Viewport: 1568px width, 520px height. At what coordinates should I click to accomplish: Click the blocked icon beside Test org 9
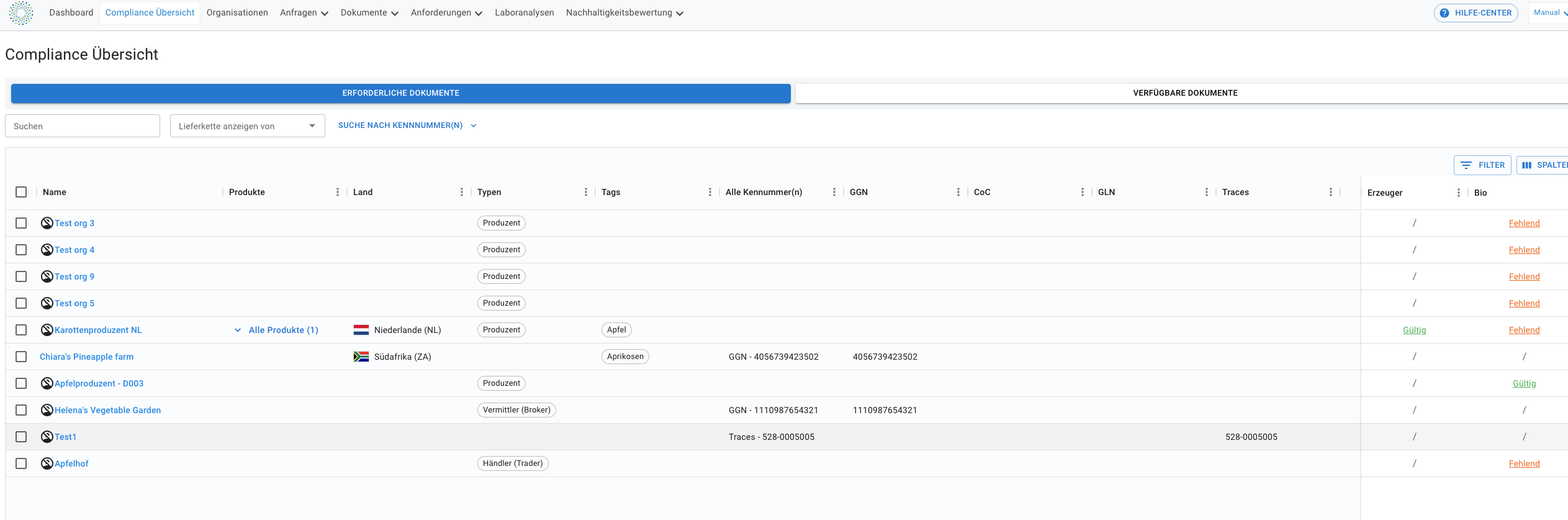tap(47, 276)
